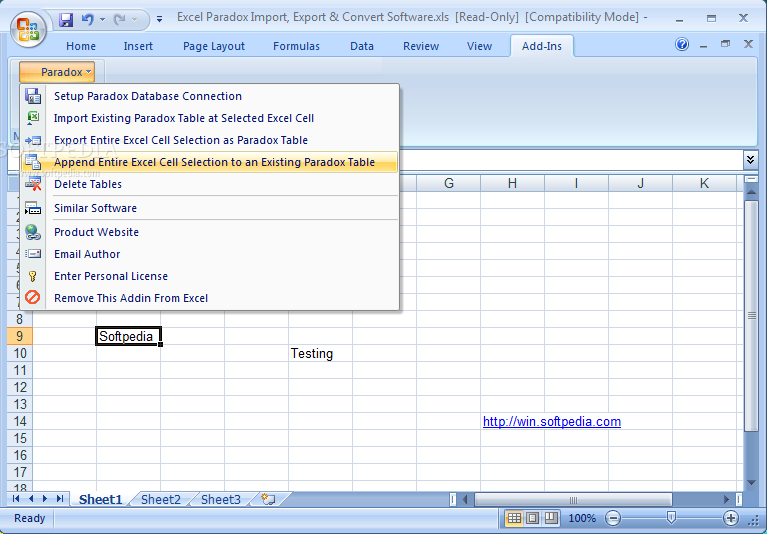Choose Remove This Addin From Excel
This screenshot has width=767, height=534.
[210, 298]
